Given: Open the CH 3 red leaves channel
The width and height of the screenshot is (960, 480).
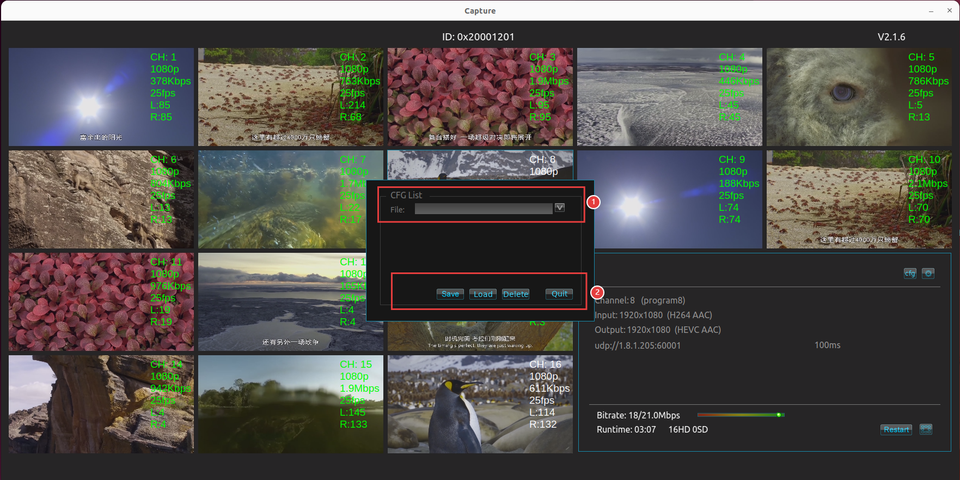Looking at the screenshot, I should (480, 97).
